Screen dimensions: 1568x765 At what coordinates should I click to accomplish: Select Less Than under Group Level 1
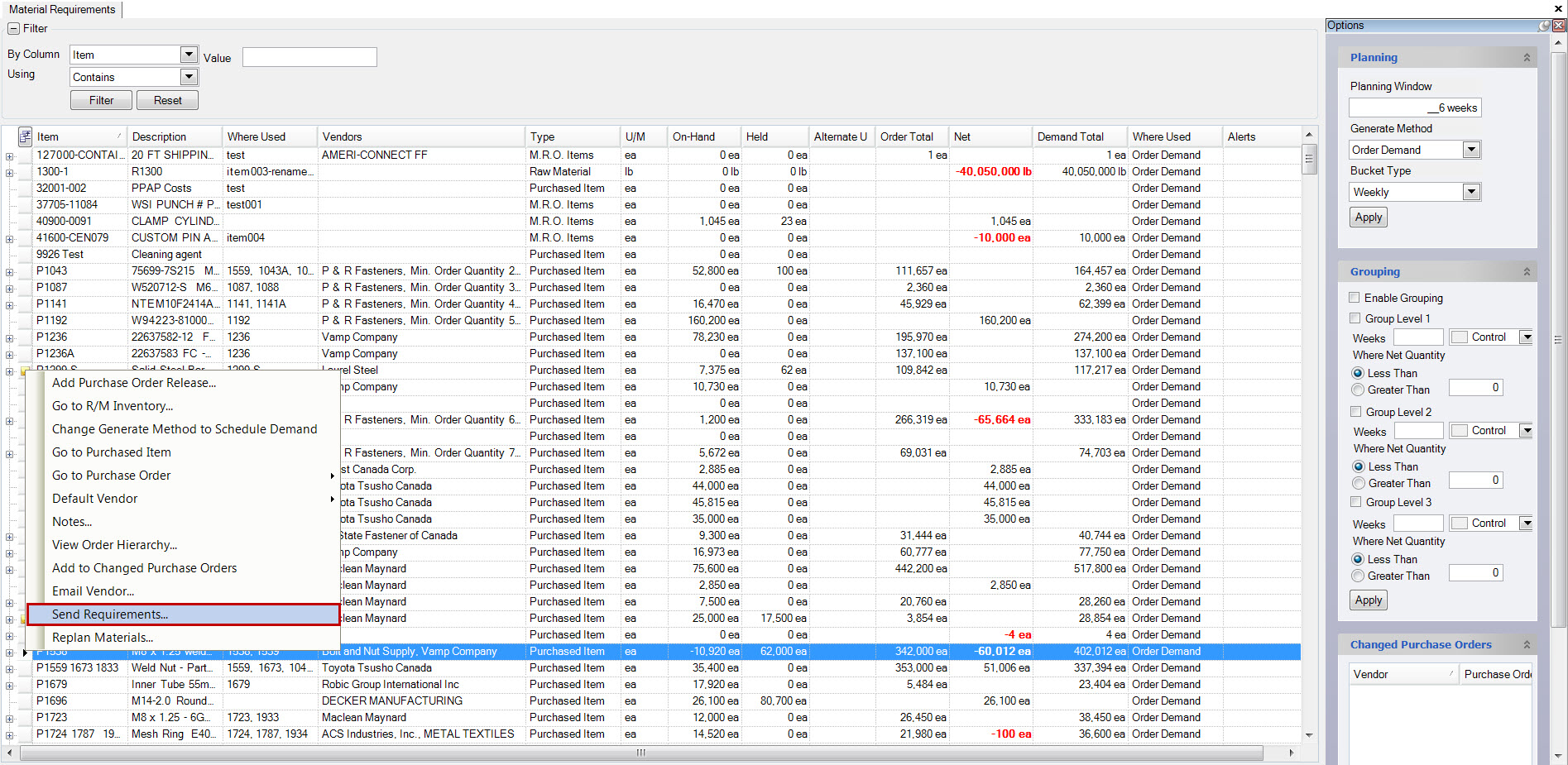(x=1358, y=373)
